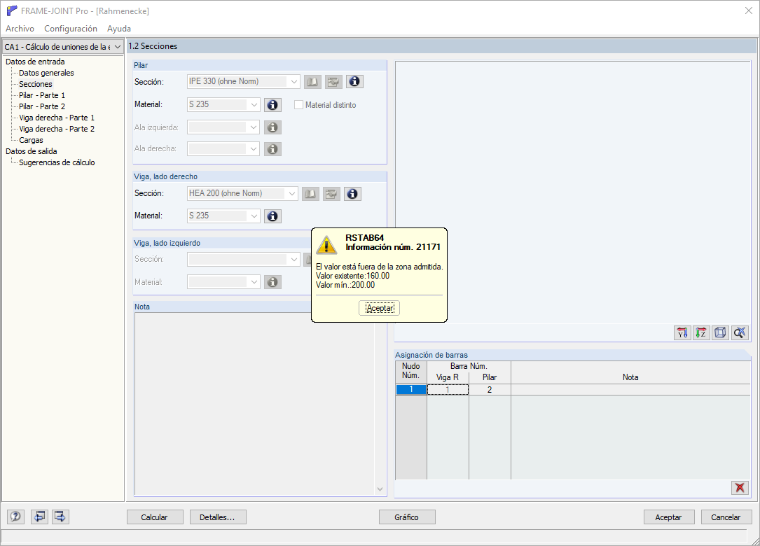The height and width of the screenshot is (546, 760).
Task: Click the Calcular button
Action: click(155, 517)
